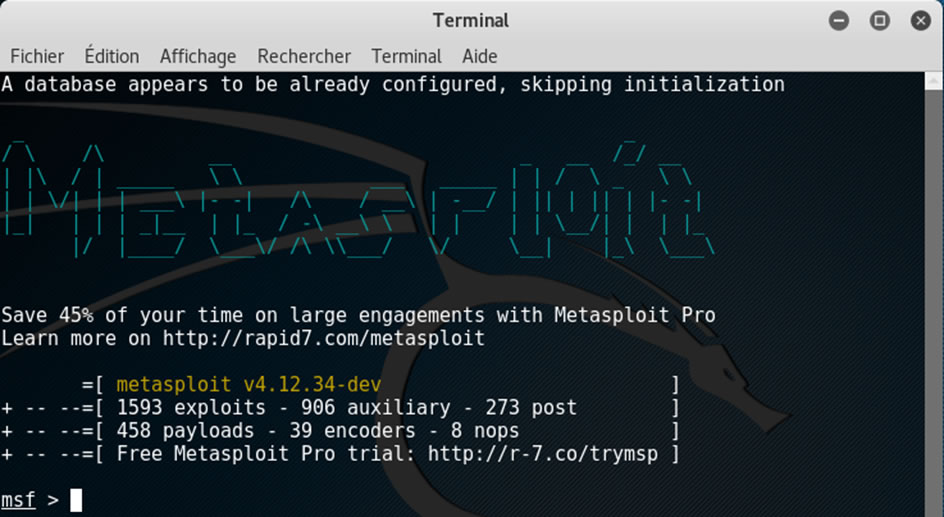The image size is (944, 517).
Task: Click the '458 payloads' text
Action: [x=185, y=430]
